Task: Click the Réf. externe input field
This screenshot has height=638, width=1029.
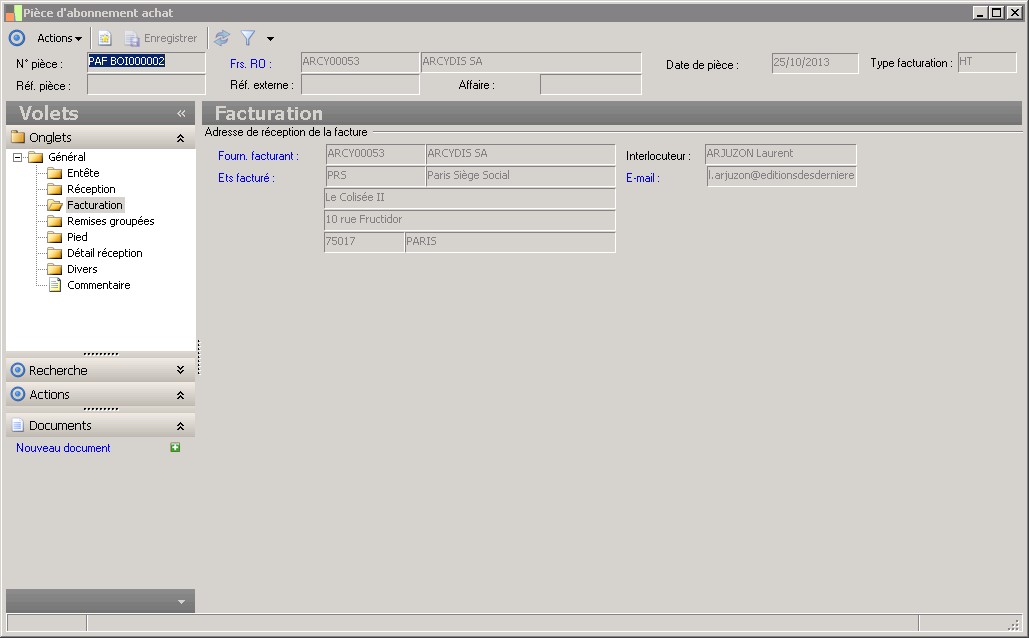Action: pyautogui.click(x=360, y=85)
